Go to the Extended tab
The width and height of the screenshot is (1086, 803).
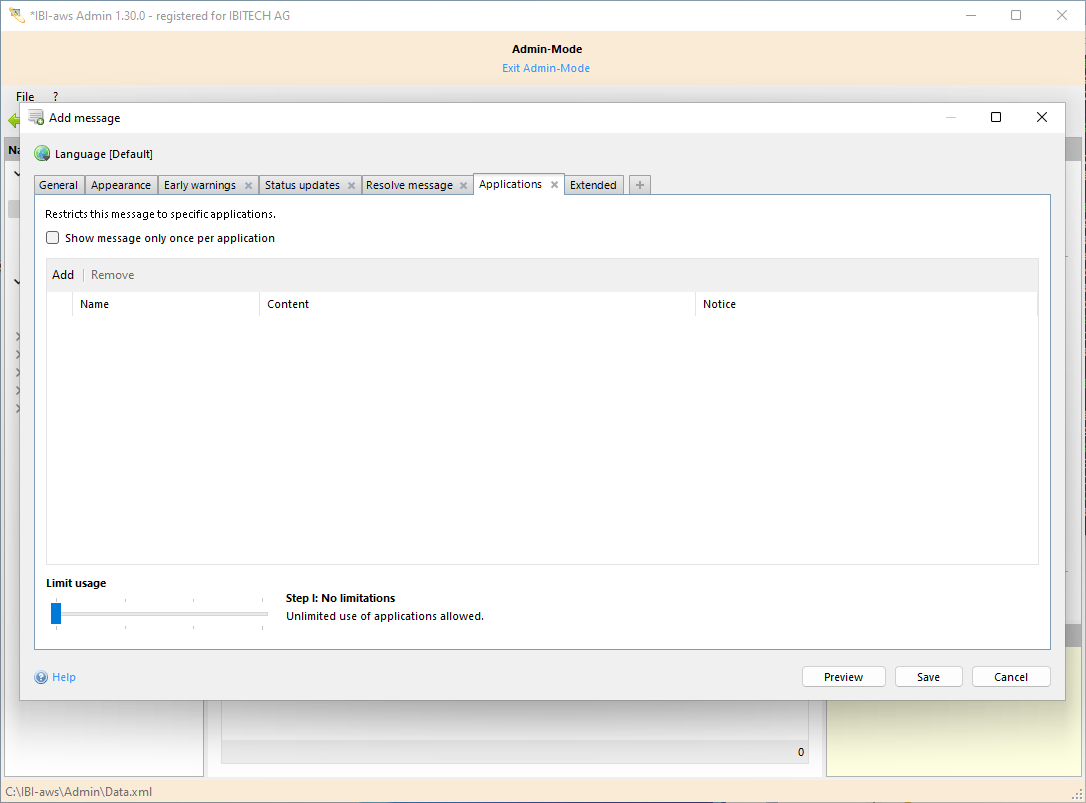pos(593,185)
